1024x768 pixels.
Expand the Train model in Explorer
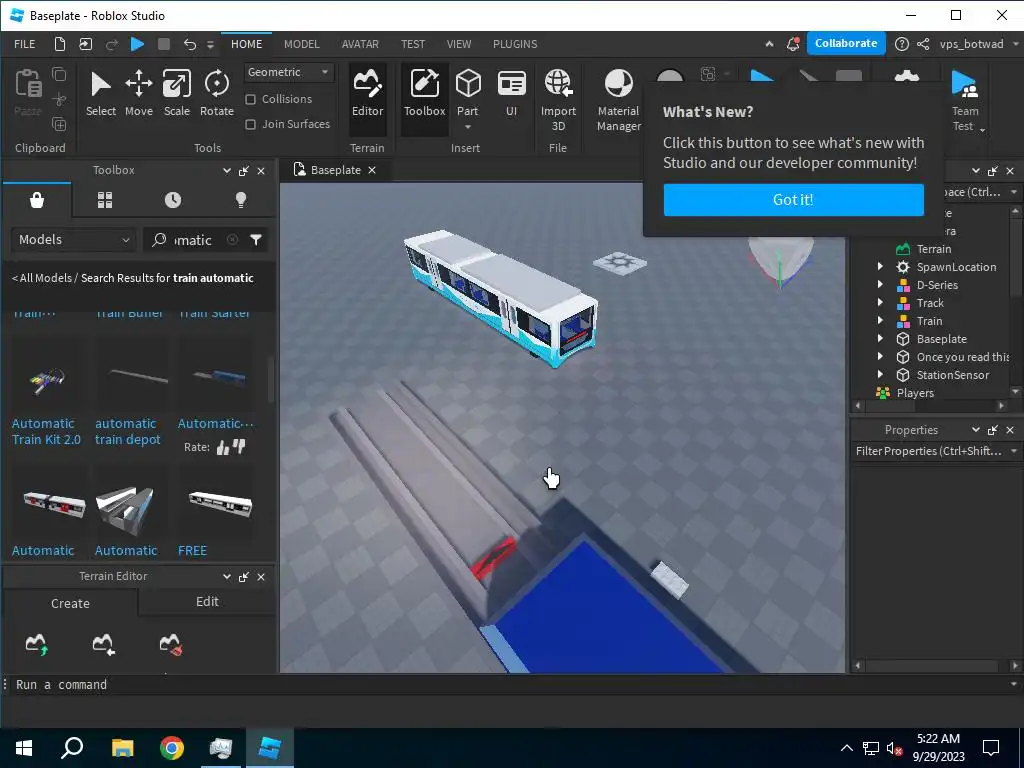point(880,321)
